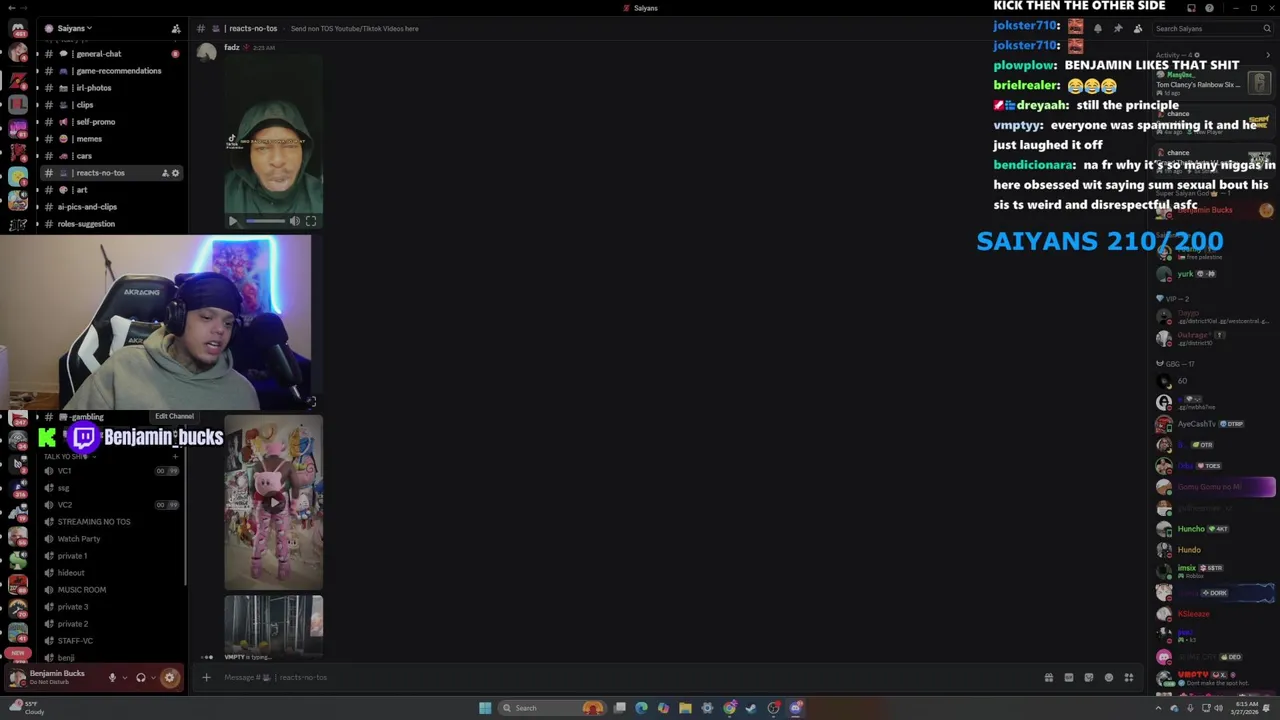The image size is (1280, 720).
Task: Play the fadz TikTok video
Action: [x=233, y=221]
